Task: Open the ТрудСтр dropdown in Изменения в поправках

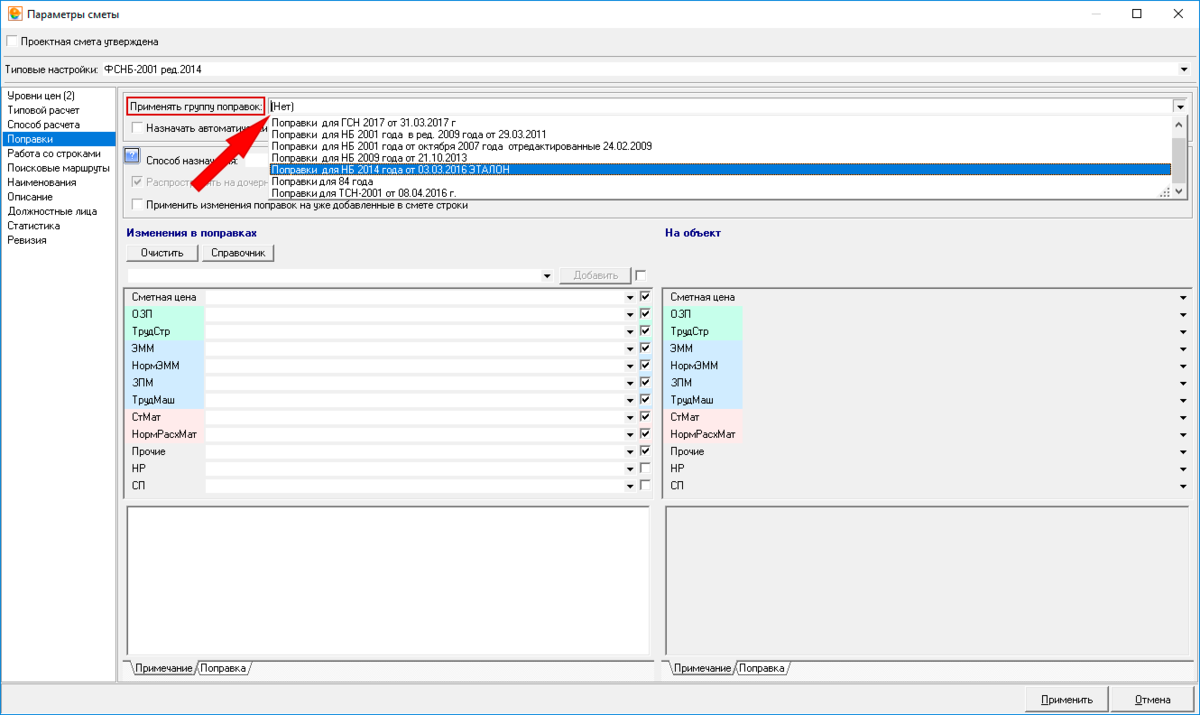Action: pos(630,332)
